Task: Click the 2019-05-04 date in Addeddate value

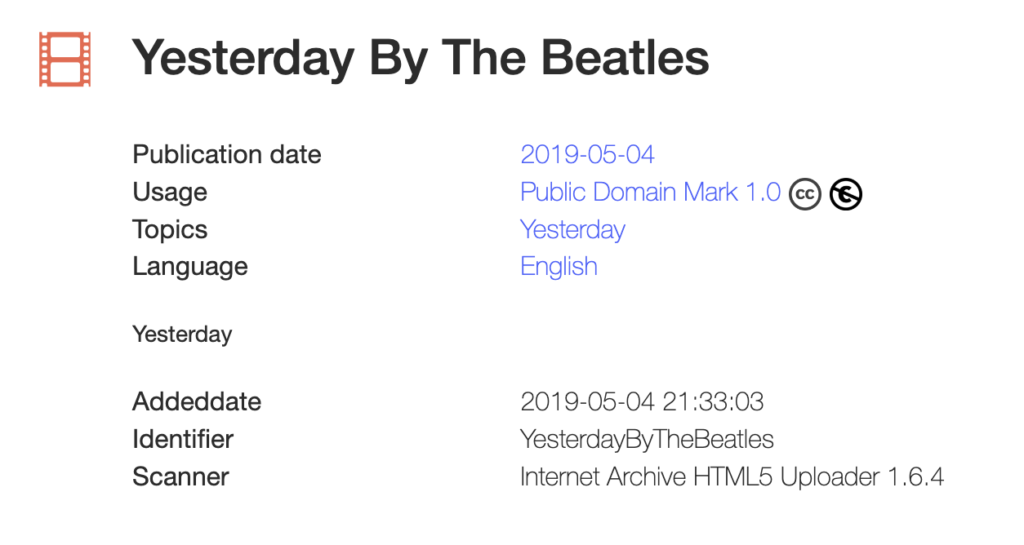Action: click(x=587, y=402)
